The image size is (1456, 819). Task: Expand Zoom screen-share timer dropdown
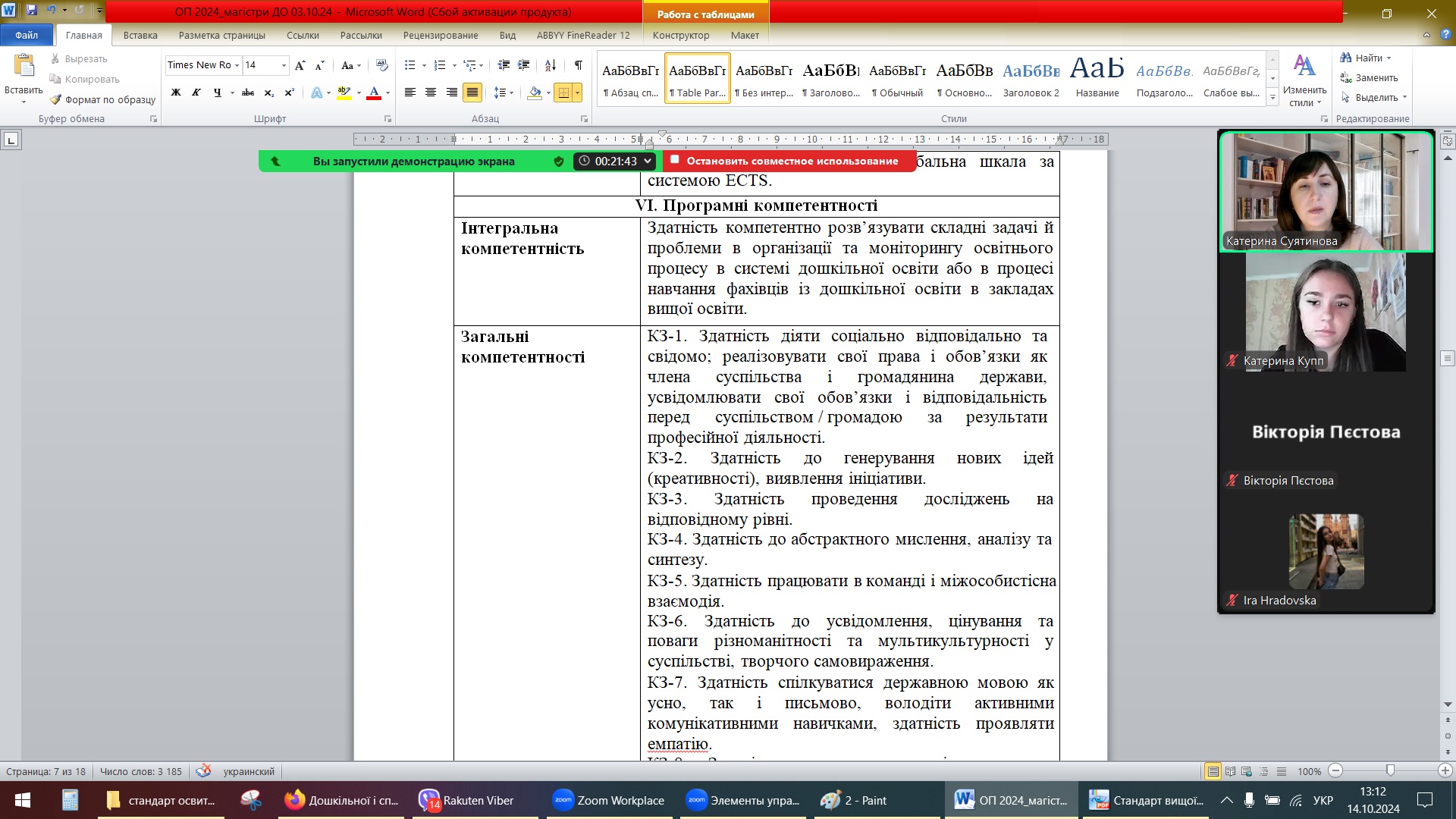tap(648, 162)
